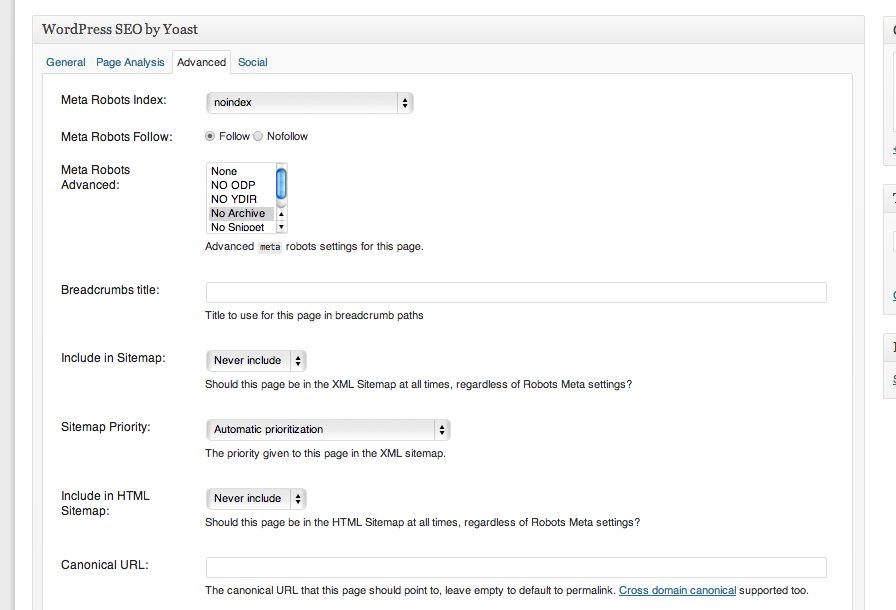
Task: Switch to the General tab
Action: [66, 62]
